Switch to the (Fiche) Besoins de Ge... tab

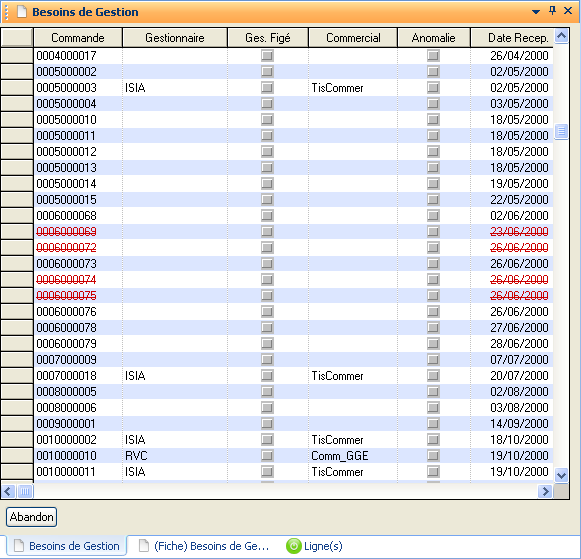tap(204, 546)
